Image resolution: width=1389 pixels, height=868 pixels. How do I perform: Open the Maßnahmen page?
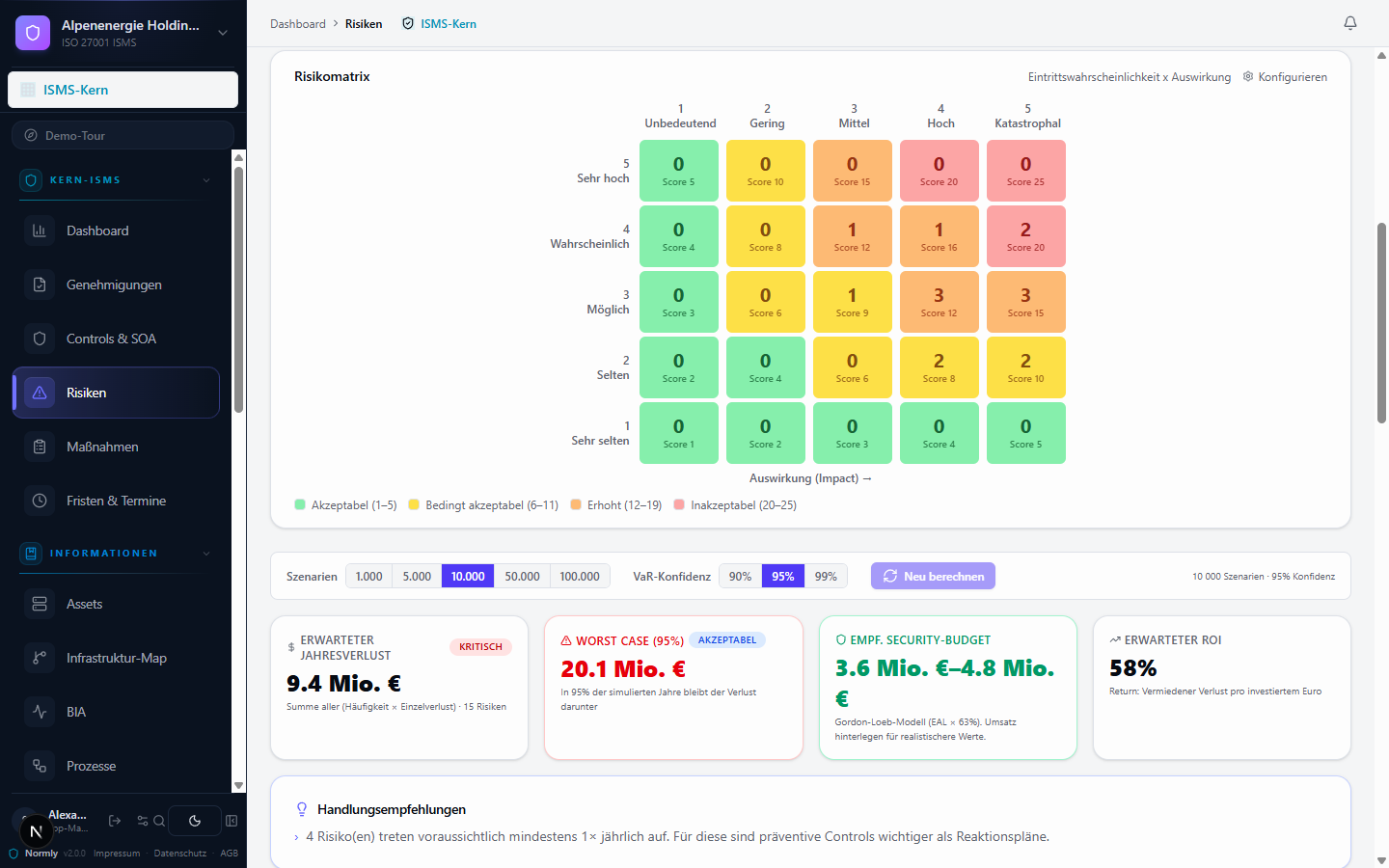[x=116, y=447]
